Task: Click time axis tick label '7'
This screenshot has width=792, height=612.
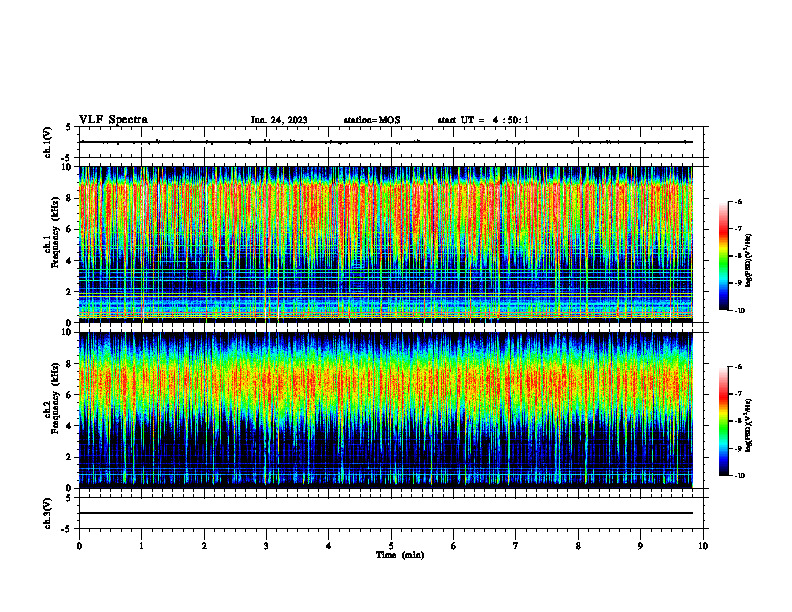Action: [516, 546]
